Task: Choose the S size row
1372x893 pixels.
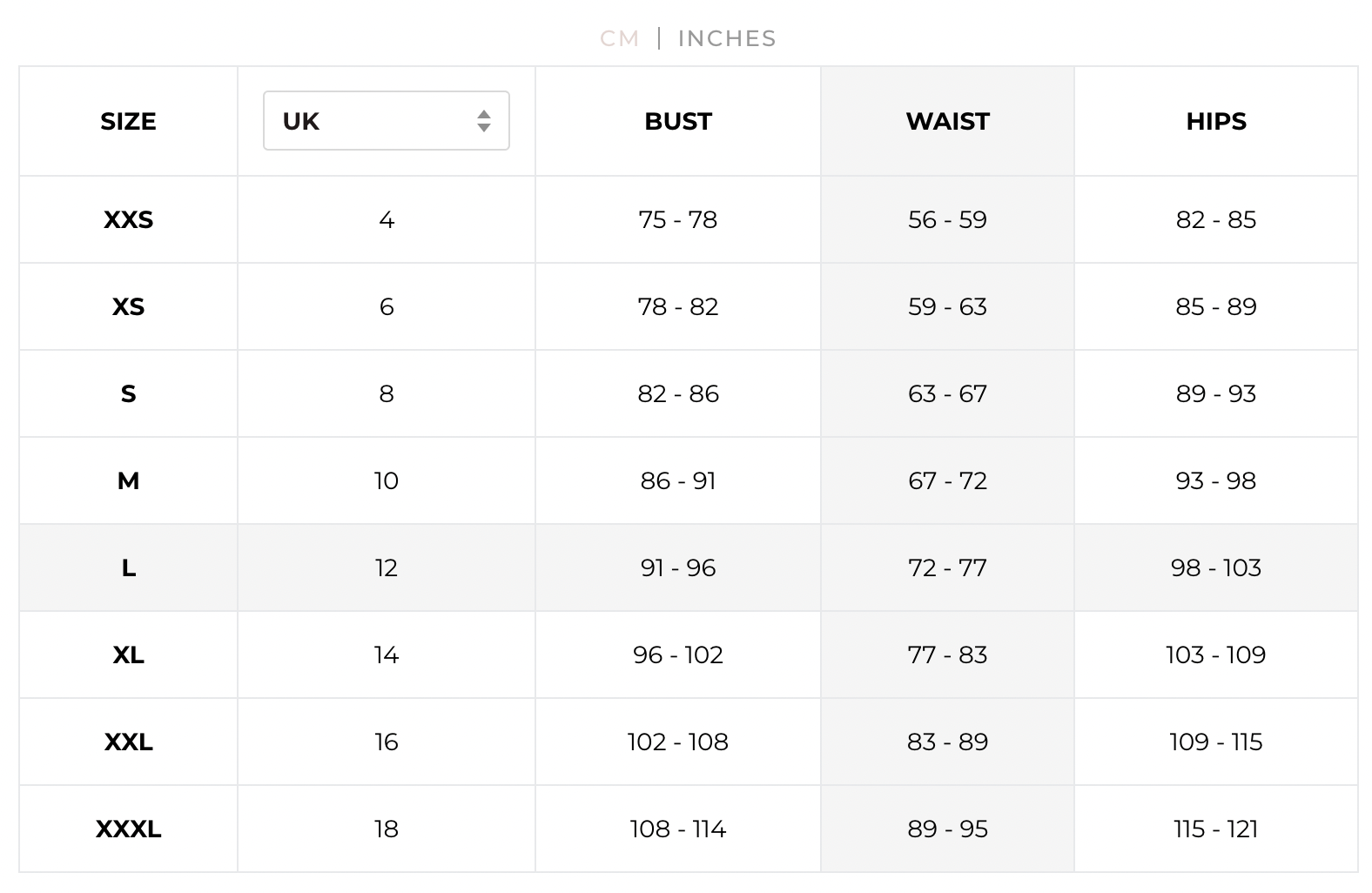Action: [x=128, y=393]
